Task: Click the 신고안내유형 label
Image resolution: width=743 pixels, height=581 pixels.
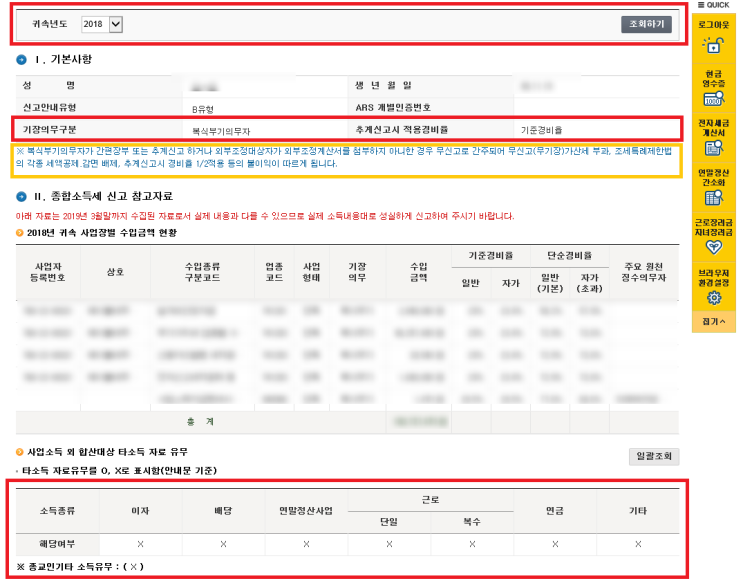Action: [49, 108]
